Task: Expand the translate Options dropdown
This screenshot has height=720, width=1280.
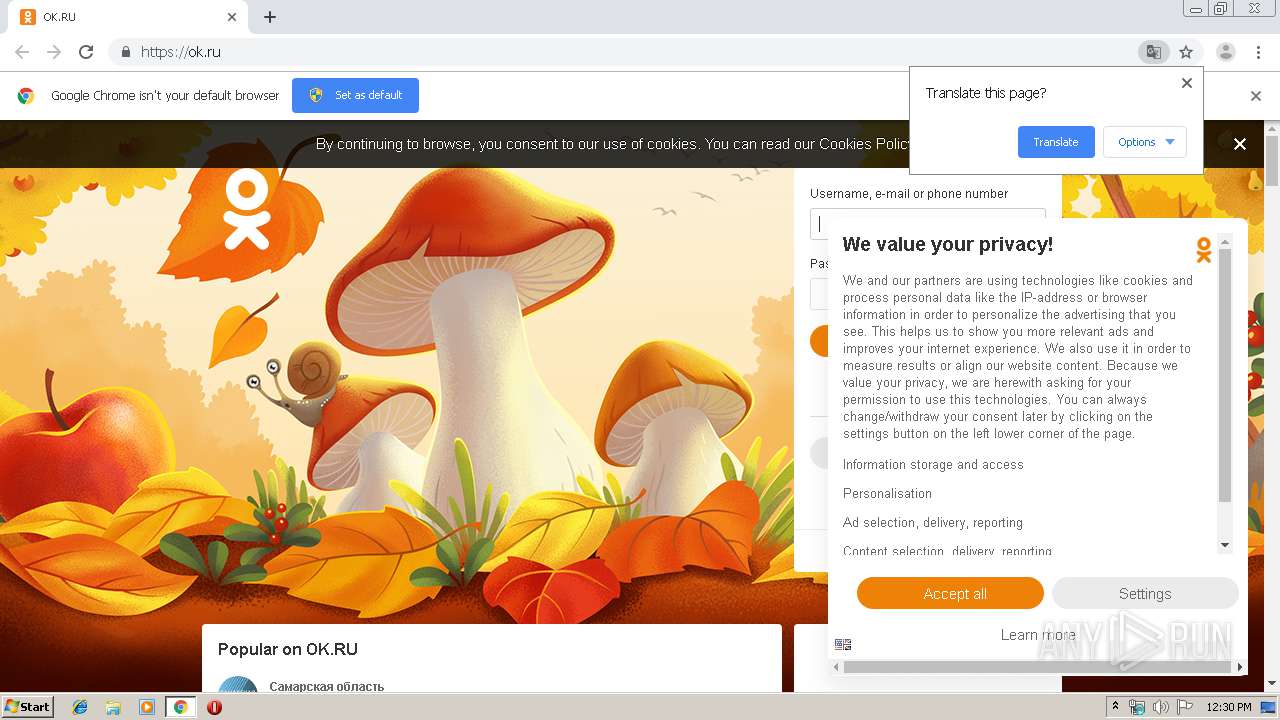Action: click(x=1145, y=142)
